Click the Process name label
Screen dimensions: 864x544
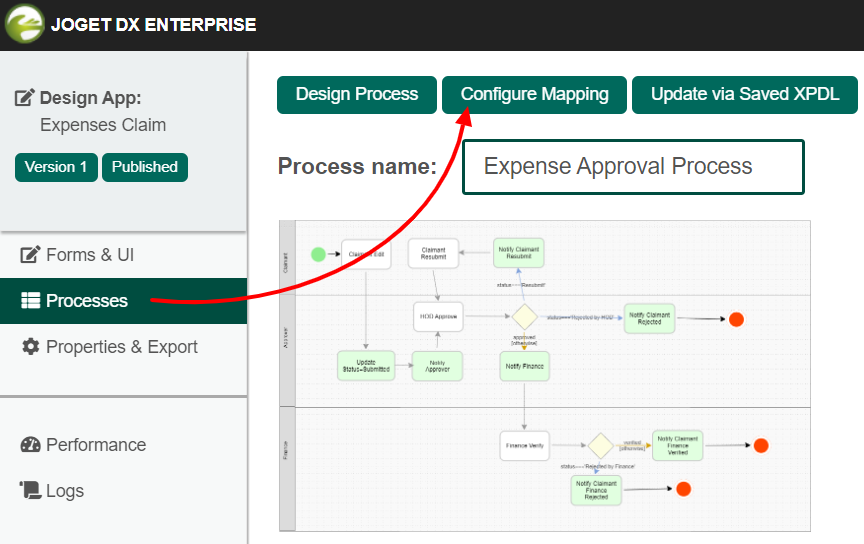357,166
